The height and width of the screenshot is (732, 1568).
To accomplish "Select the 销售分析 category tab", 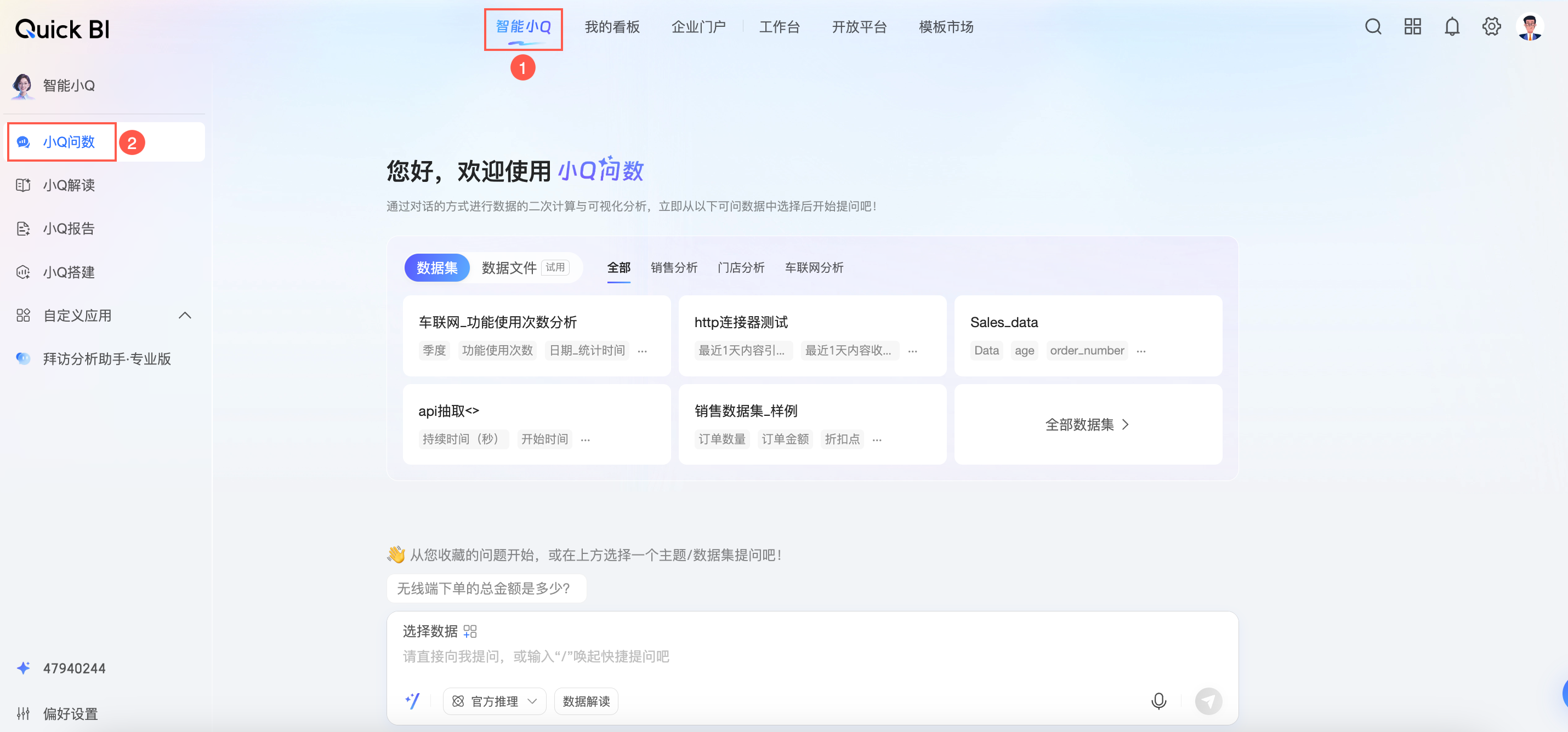I will tap(674, 268).
